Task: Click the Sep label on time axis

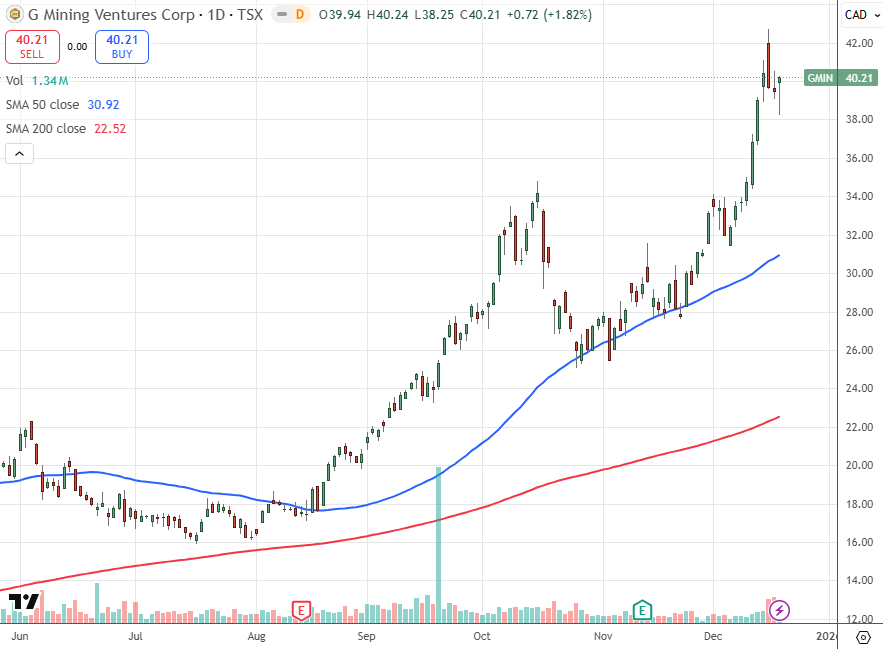Action: [x=366, y=636]
